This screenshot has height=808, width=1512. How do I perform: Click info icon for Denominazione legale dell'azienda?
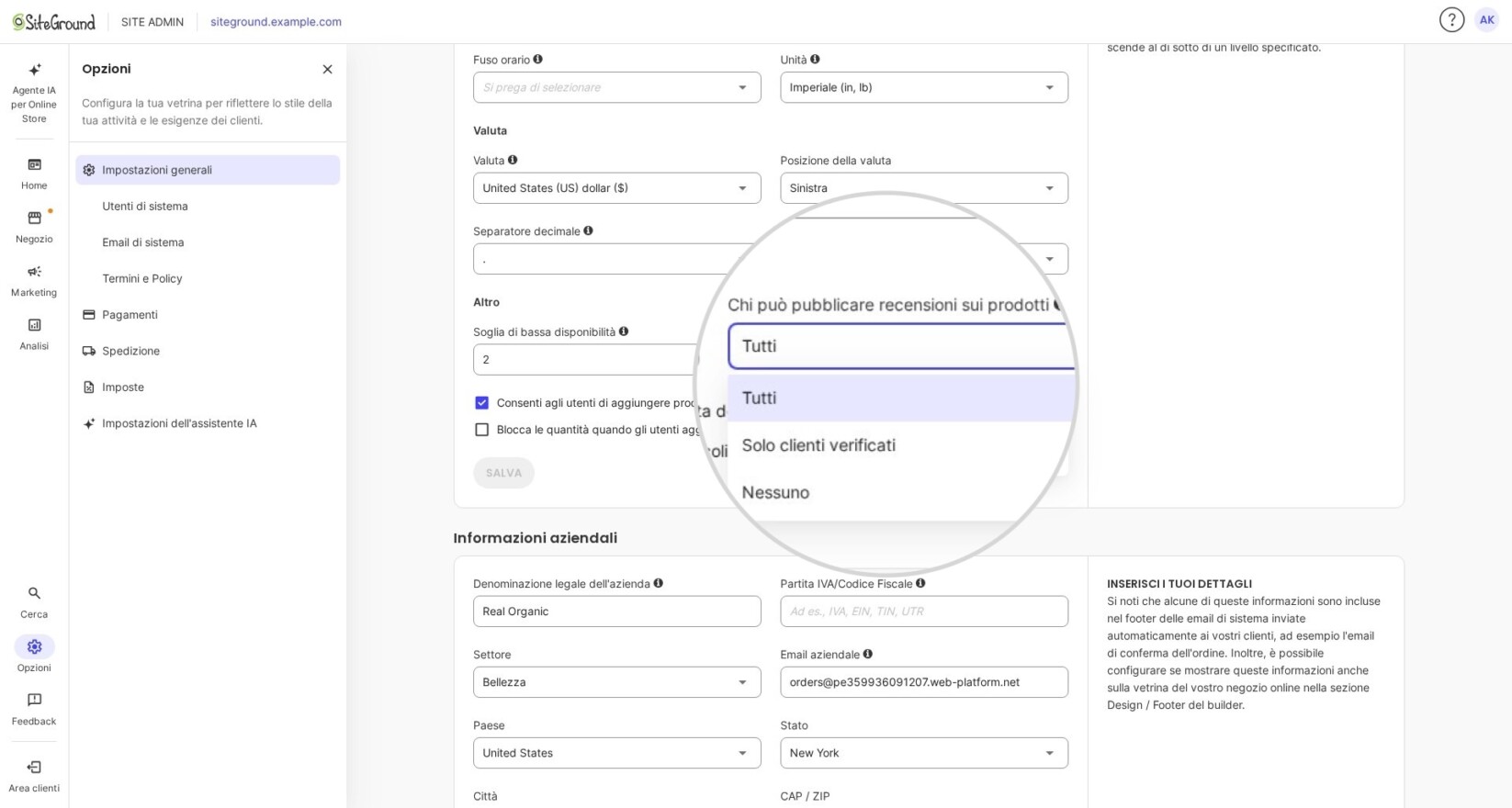point(658,583)
